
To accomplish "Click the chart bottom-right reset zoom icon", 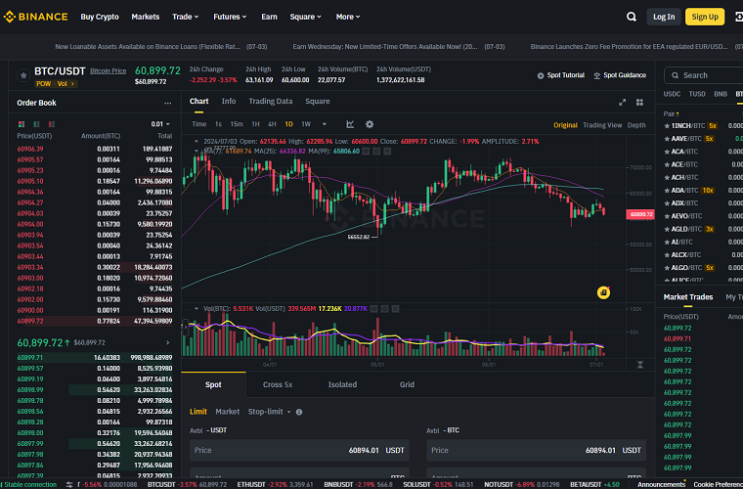I will [x=640, y=364].
